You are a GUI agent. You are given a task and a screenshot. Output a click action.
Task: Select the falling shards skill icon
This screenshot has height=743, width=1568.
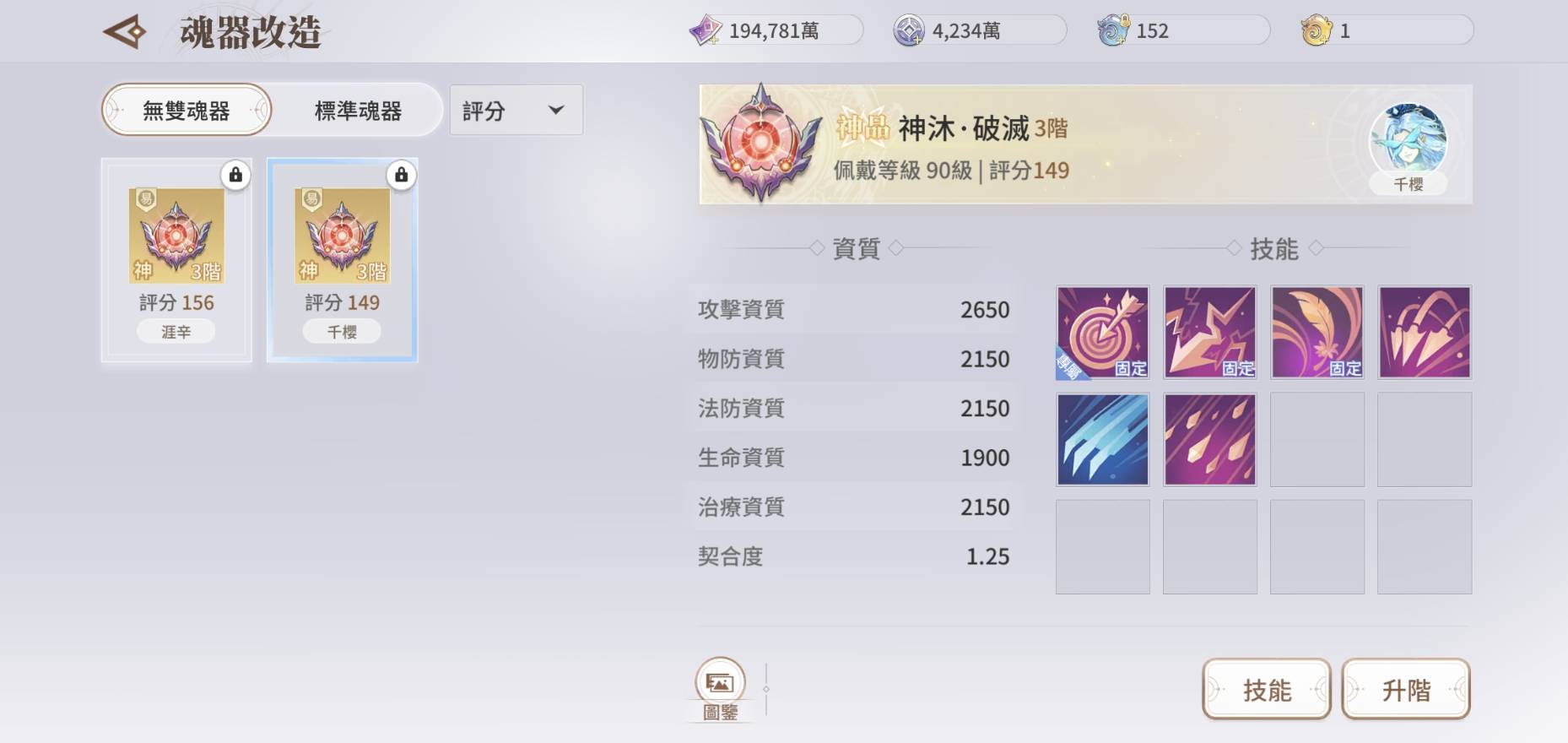1210,439
